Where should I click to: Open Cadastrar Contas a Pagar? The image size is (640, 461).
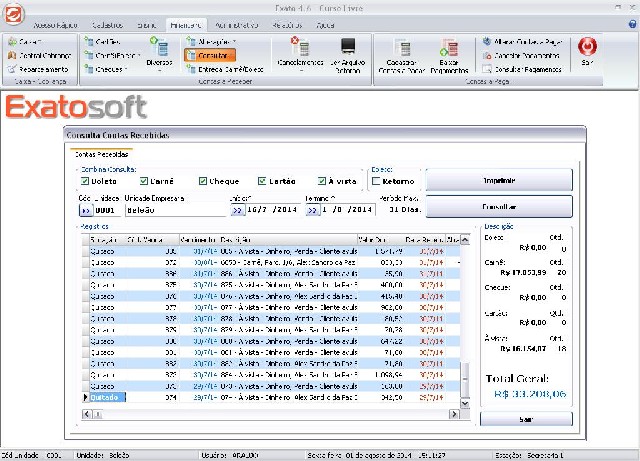click(402, 55)
